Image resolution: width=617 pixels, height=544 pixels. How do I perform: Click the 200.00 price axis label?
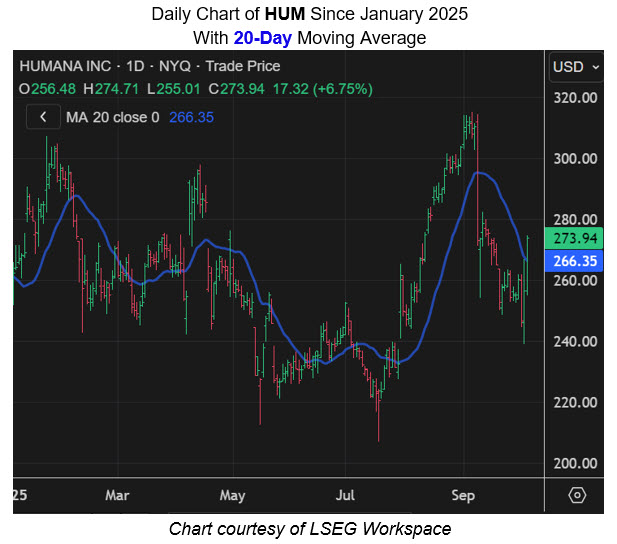[x=575, y=464]
